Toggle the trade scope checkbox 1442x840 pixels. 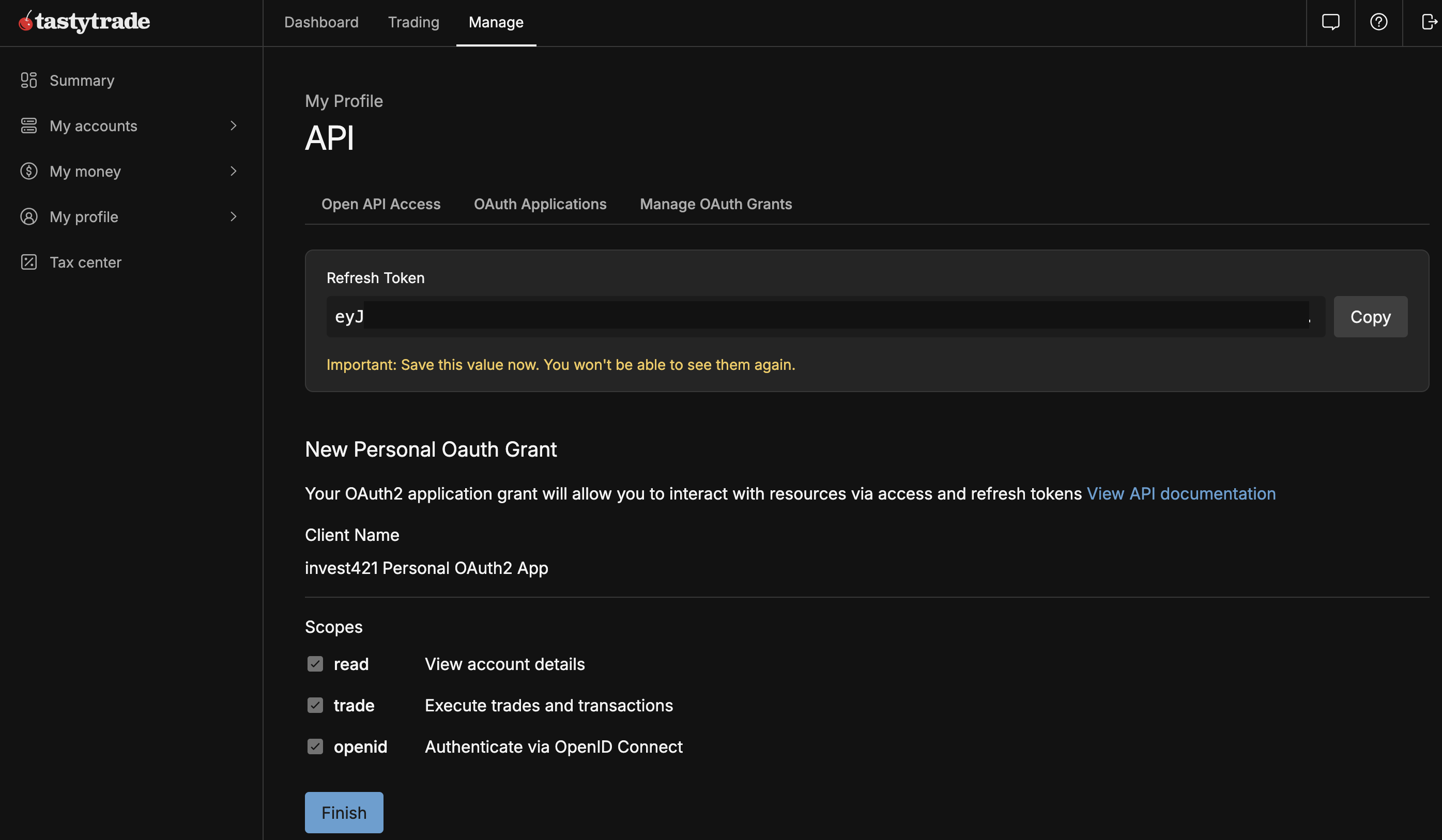click(x=315, y=705)
